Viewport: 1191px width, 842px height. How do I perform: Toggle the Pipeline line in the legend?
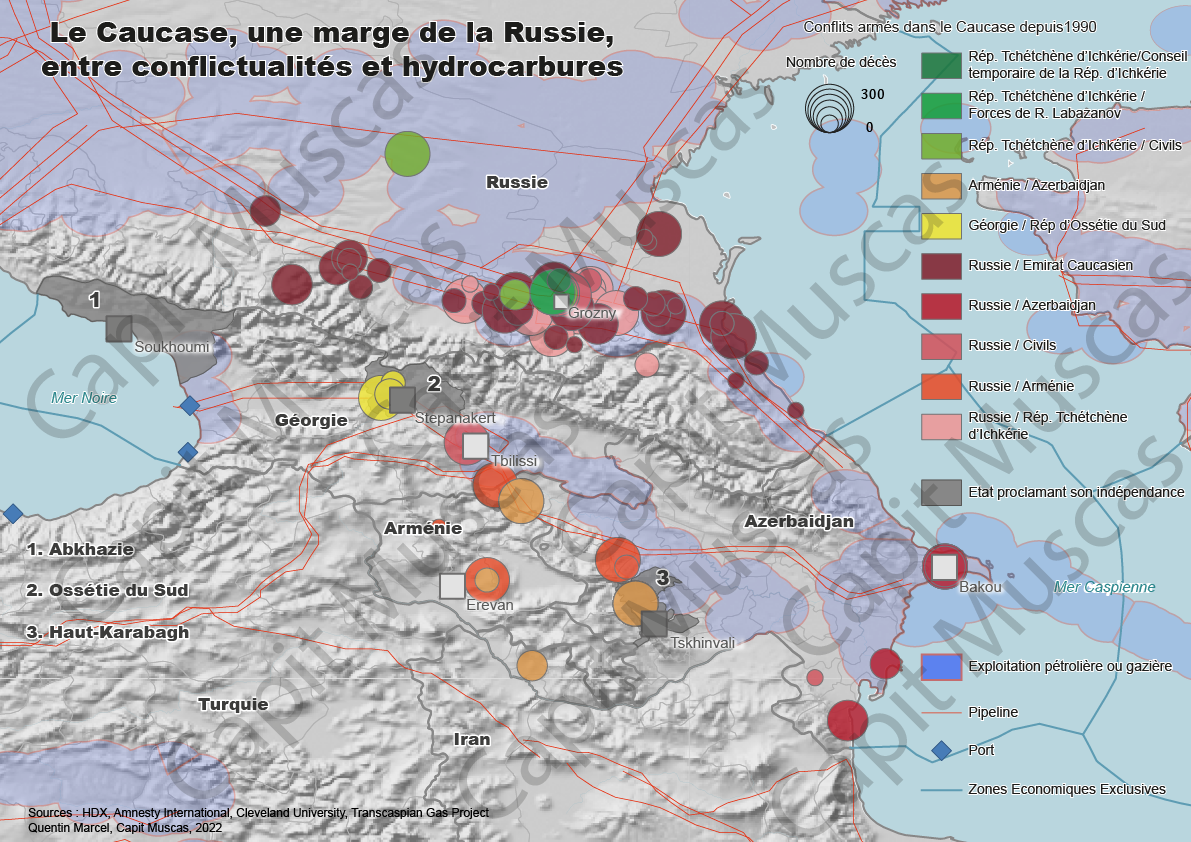click(x=940, y=712)
